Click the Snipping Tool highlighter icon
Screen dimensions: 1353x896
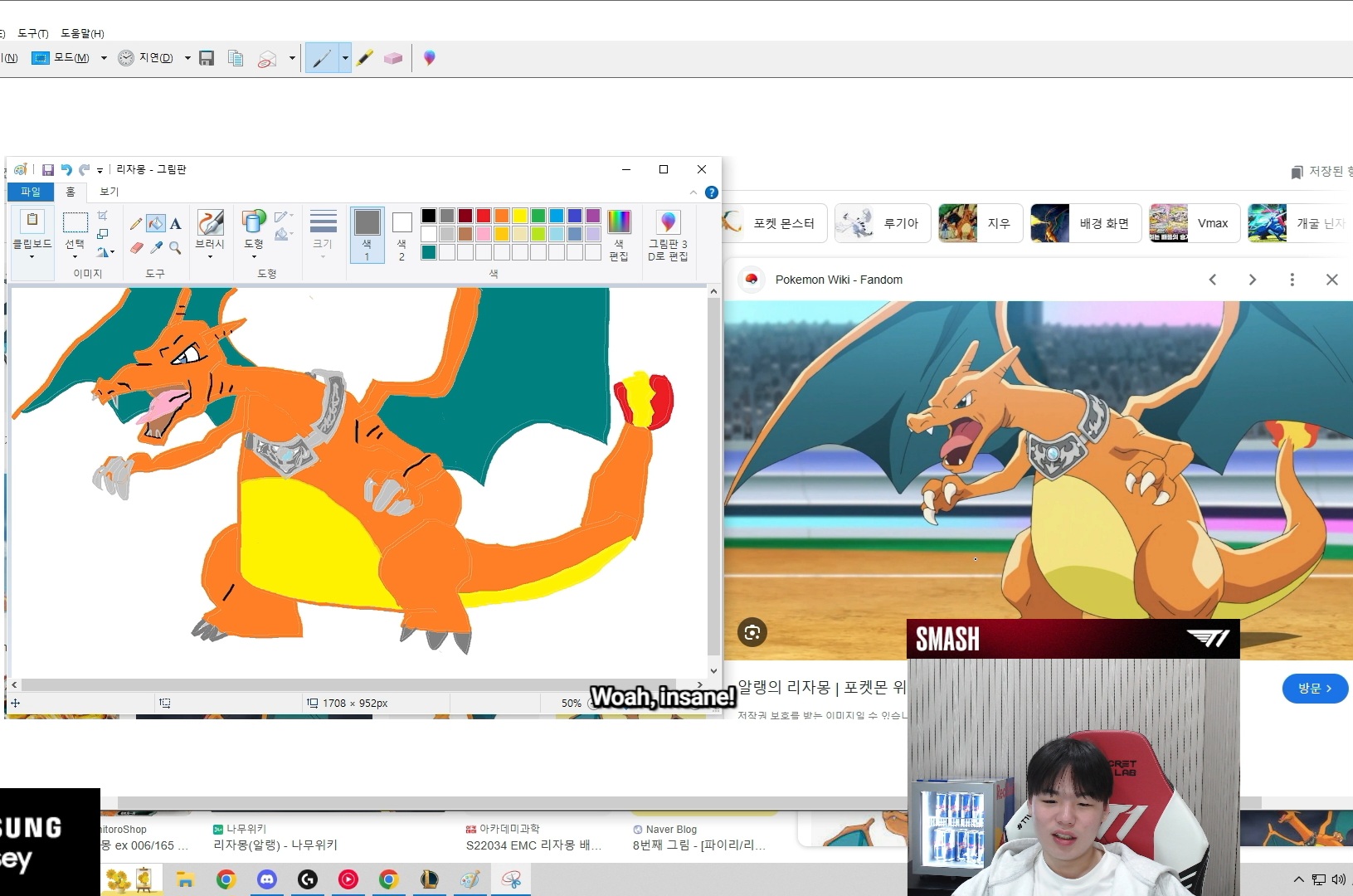(x=365, y=58)
